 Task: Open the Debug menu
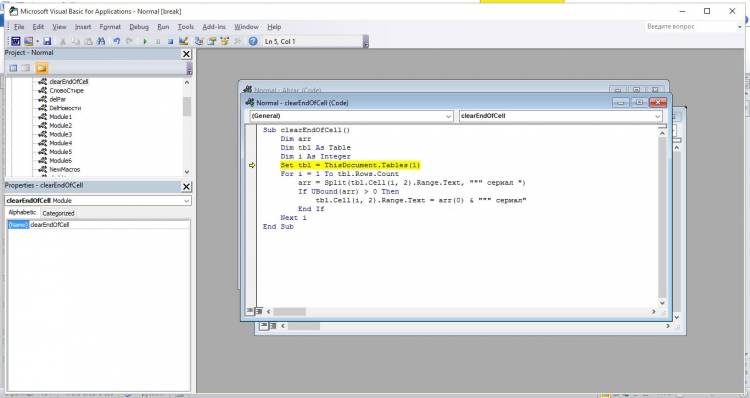click(x=139, y=27)
